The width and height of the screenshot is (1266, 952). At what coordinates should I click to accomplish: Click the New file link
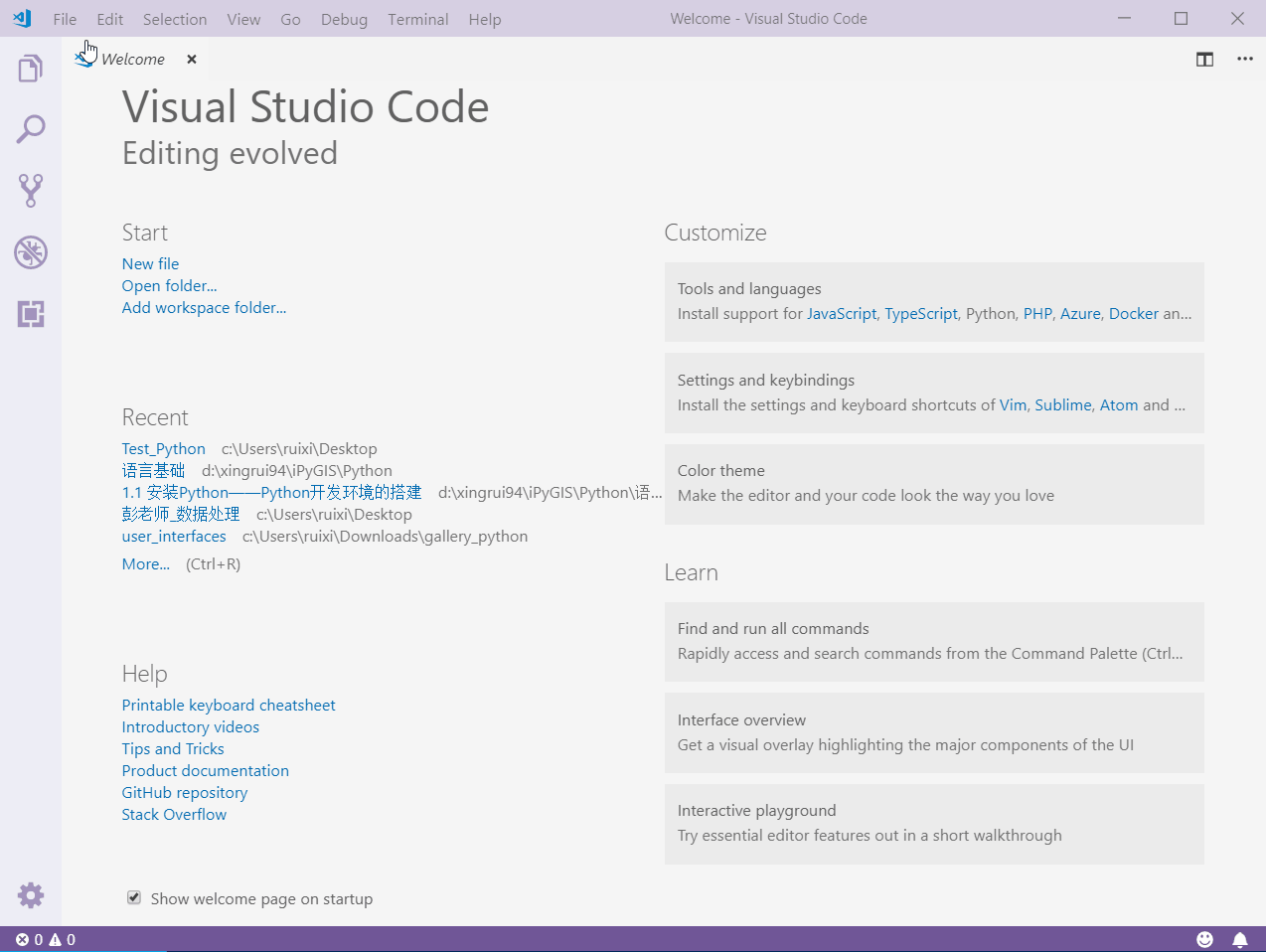(151, 263)
